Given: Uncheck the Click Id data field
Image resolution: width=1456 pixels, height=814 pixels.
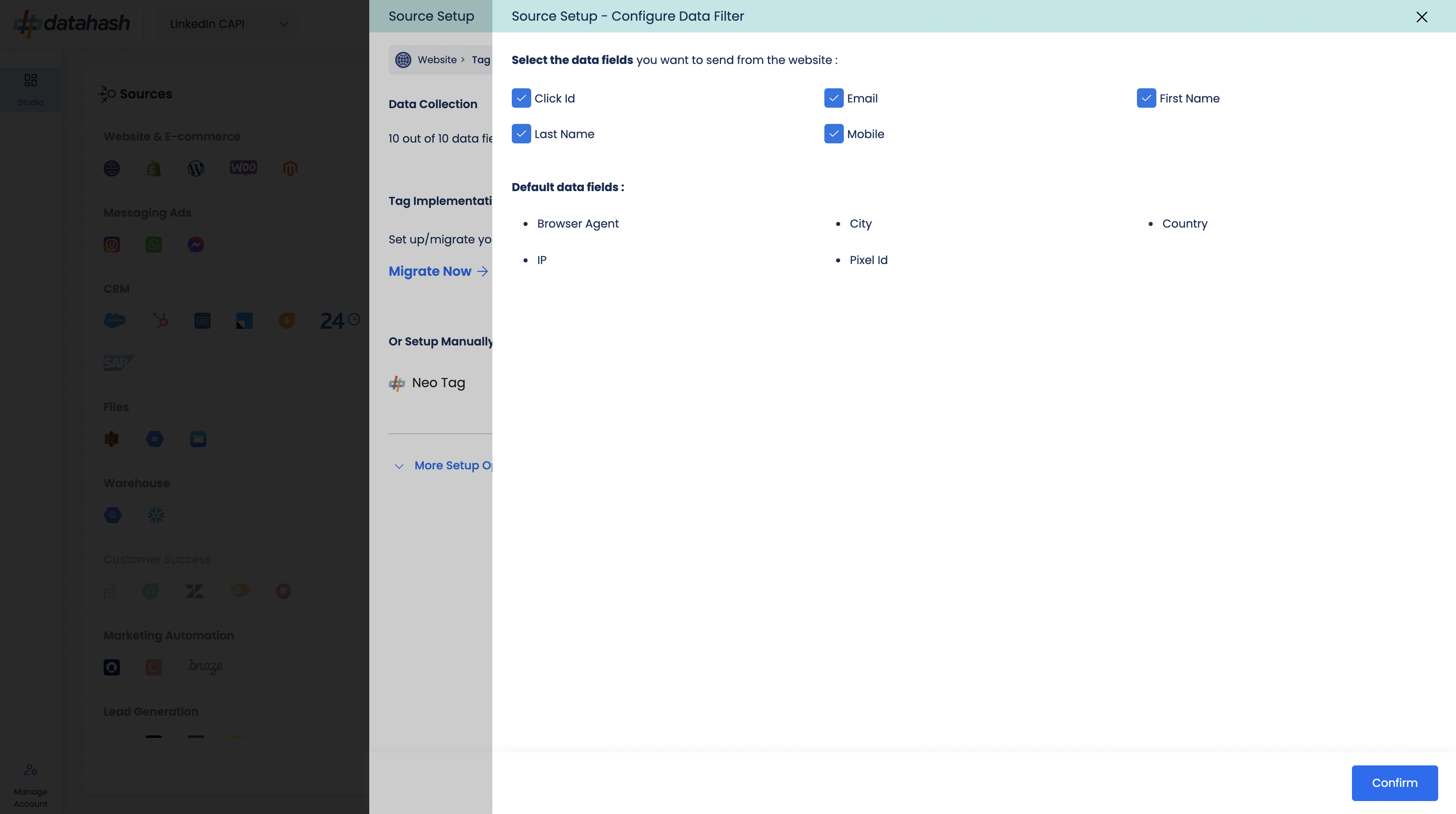Looking at the screenshot, I should click(x=521, y=98).
